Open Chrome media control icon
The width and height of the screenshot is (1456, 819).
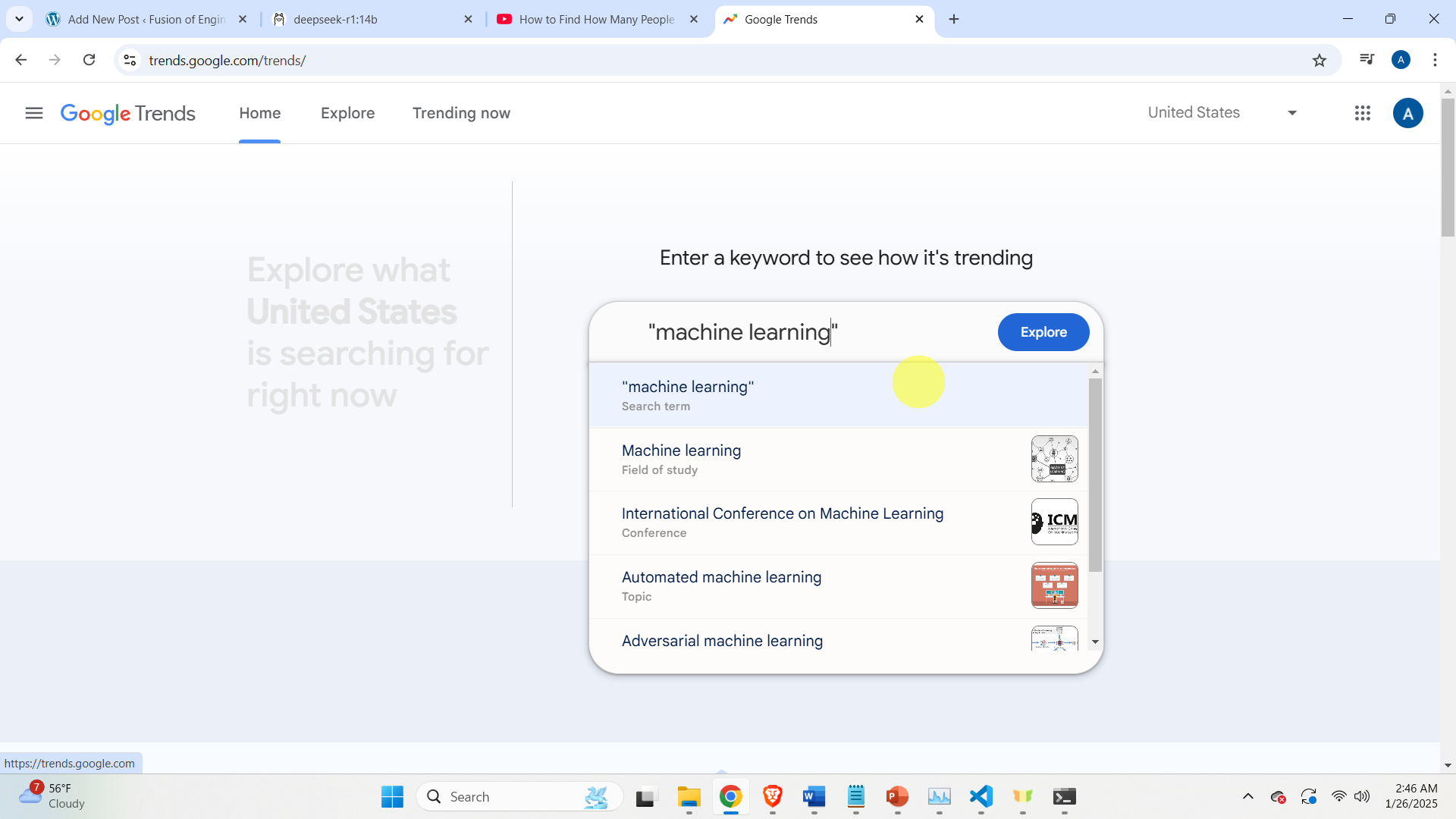[x=1367, y=60]
